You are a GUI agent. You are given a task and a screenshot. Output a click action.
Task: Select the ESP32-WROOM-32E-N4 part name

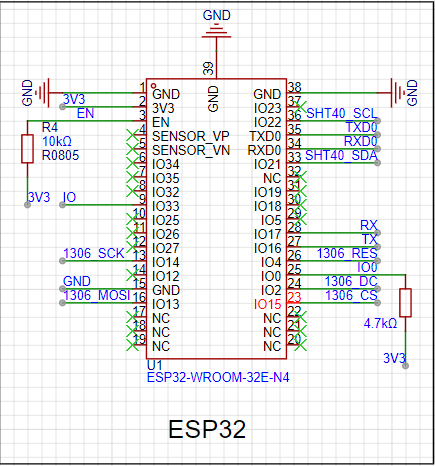pos(218,378)
